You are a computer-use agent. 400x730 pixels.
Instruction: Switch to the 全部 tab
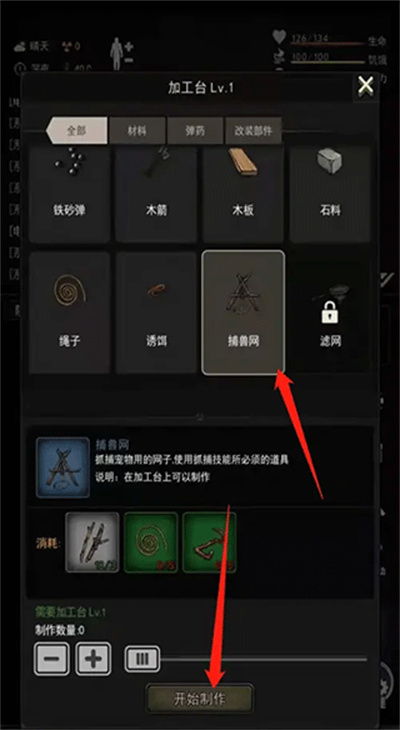77,131
